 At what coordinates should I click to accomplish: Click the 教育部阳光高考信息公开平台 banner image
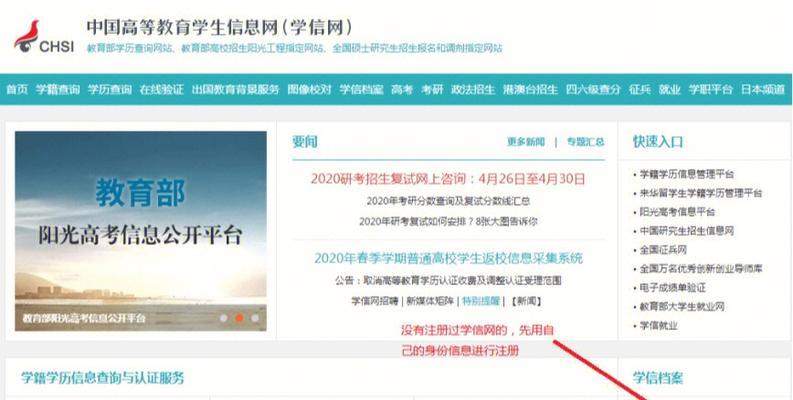click(141, 231)
